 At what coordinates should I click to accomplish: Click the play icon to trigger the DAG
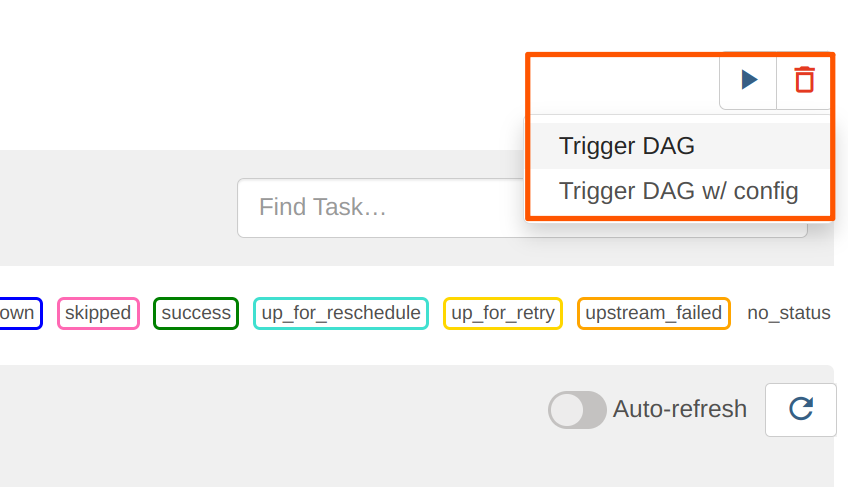tap(749, 80)
